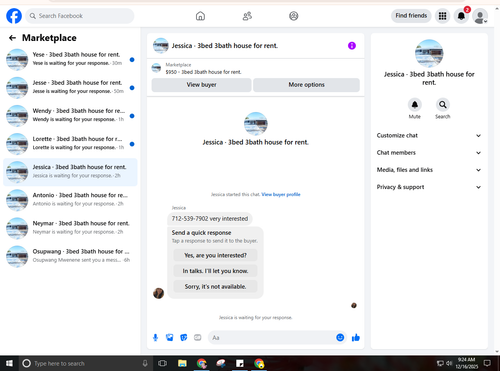The image size is (500, 371).
Task: Expand the Customize chat section
Action: 429,135
